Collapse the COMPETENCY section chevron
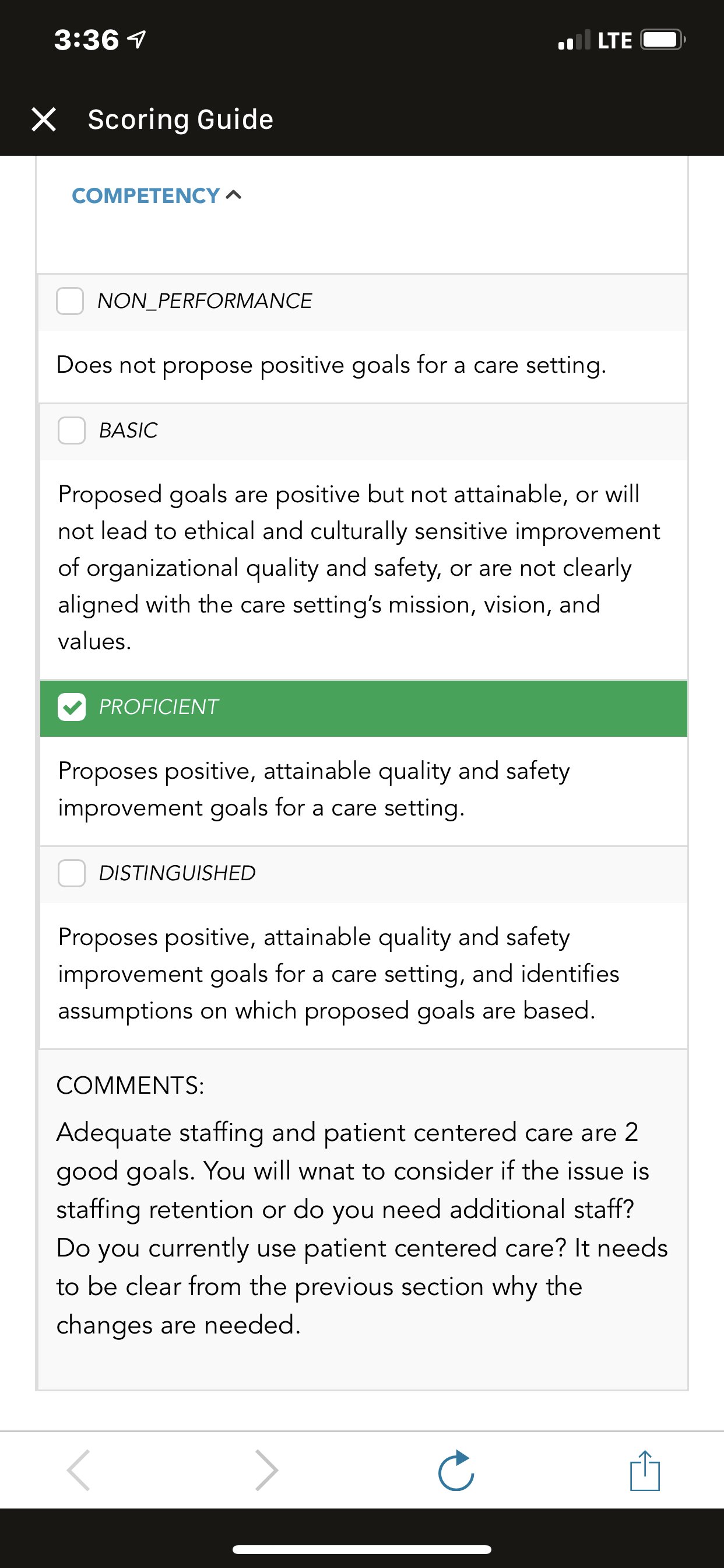724x1568 pixels. click(234, 195)
